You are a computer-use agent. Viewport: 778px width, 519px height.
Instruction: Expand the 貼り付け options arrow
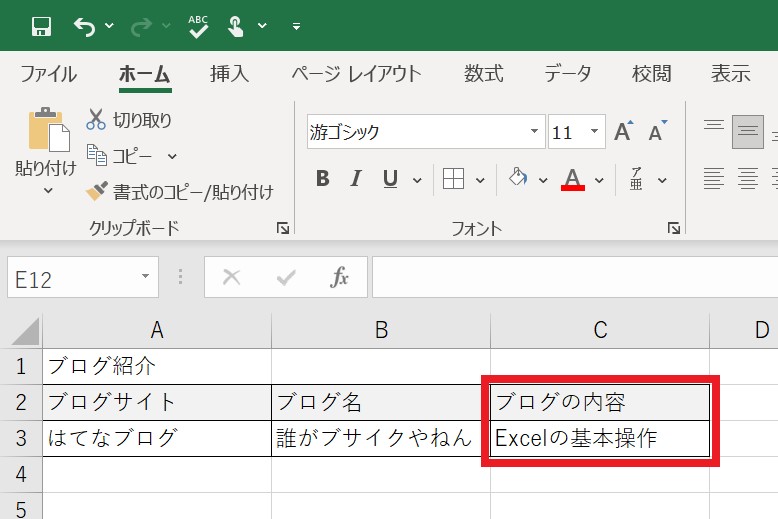click(x=48, y=190)
